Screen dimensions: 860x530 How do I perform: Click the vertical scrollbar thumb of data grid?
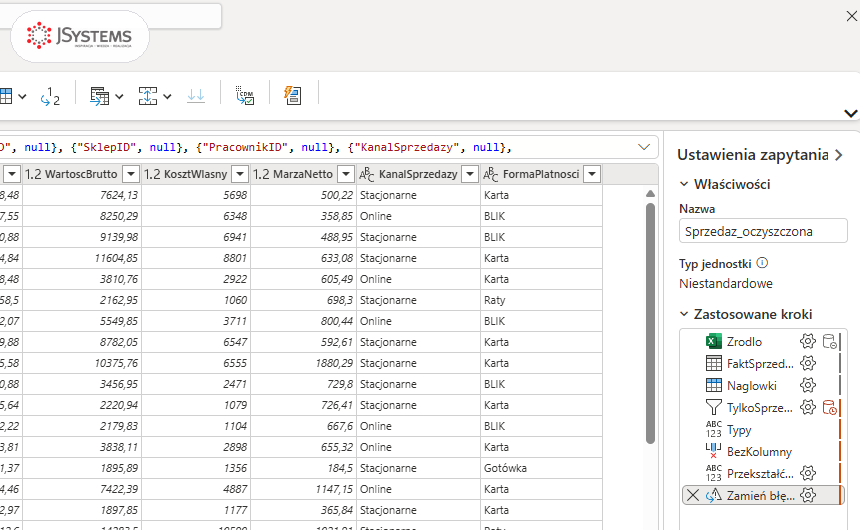point(650,323)
